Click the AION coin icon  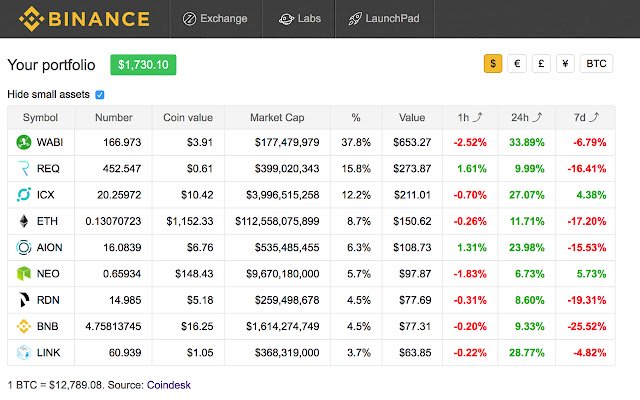pyautogui.click(x=23, y=247)
